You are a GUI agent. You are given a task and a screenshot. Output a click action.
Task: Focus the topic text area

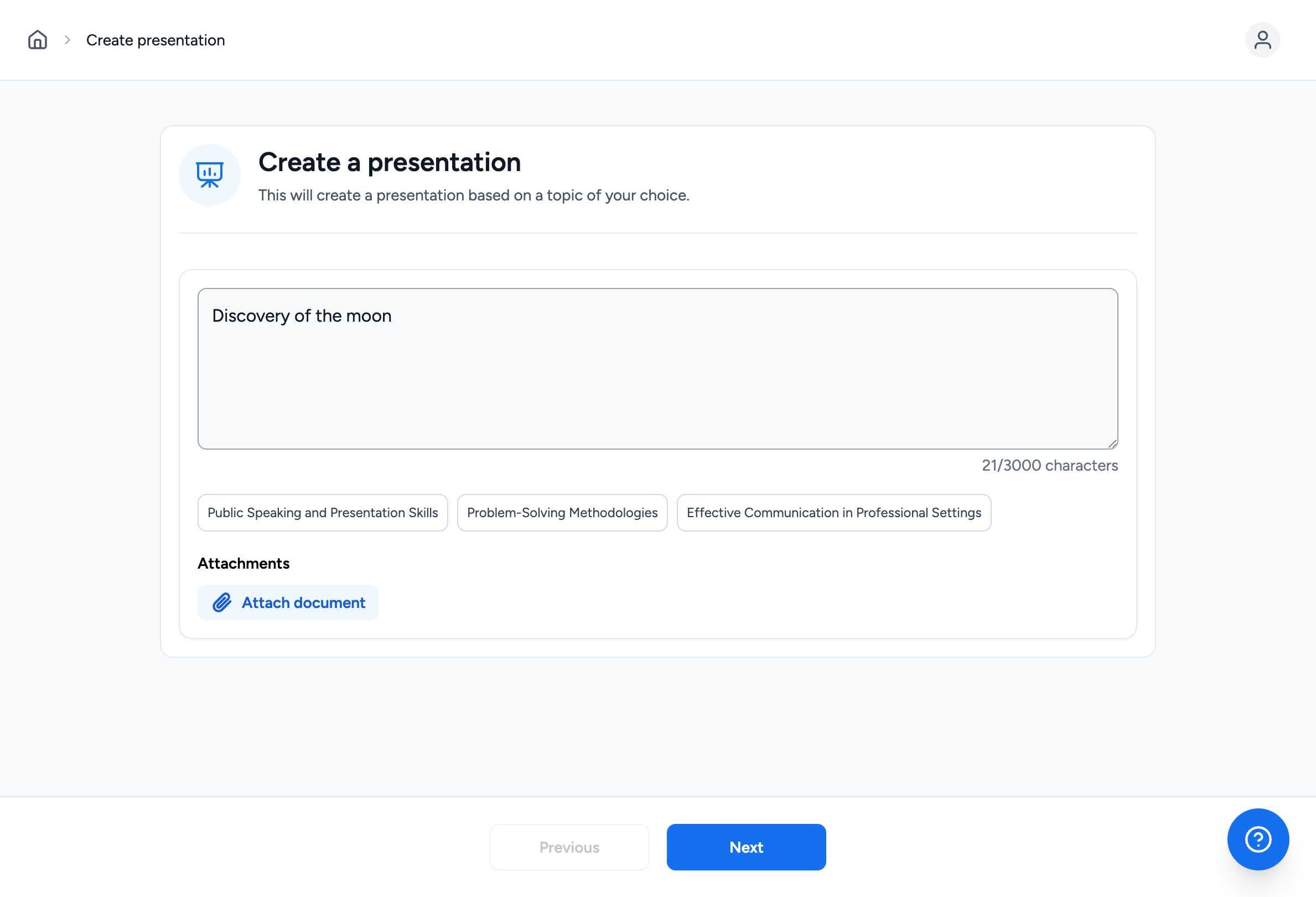(x=657, y=369)
